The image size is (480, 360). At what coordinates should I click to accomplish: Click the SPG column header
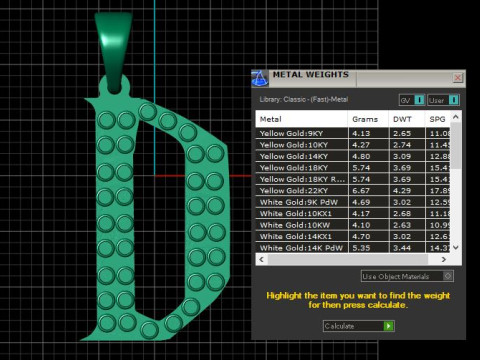tap(438, 119)
